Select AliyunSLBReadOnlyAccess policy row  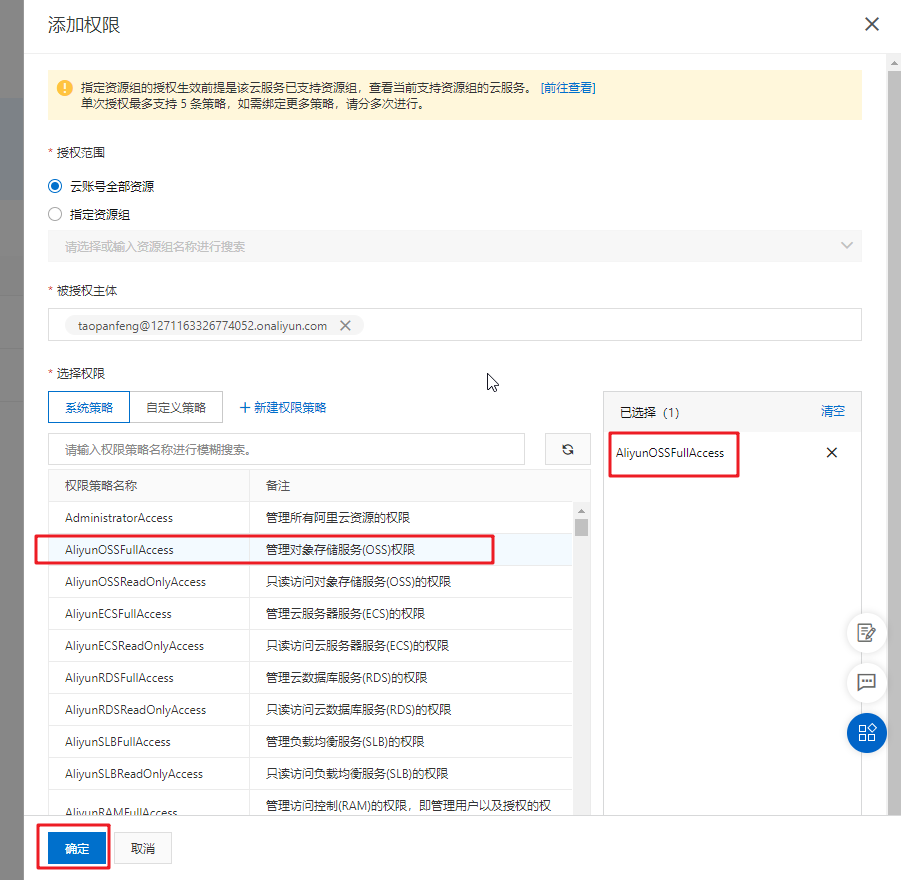click(310, 774)
